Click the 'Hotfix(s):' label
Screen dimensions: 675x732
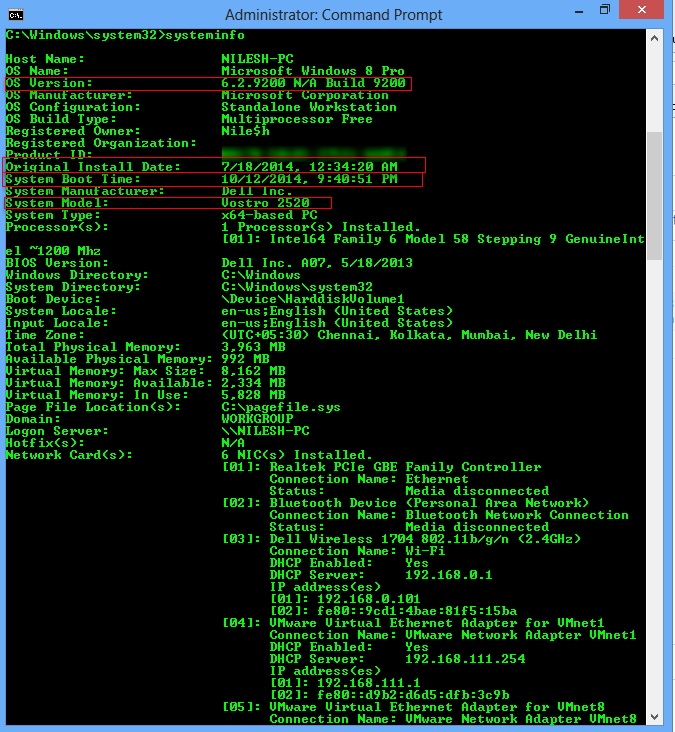(45, 443)
